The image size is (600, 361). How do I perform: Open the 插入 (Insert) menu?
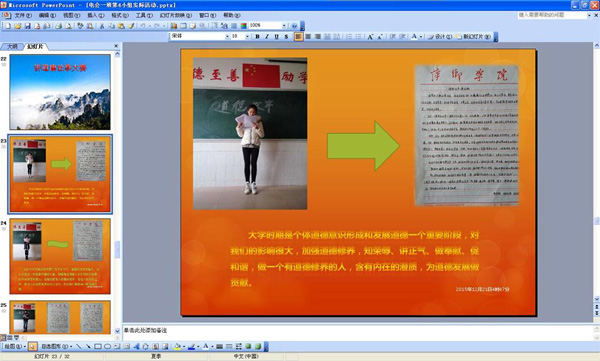coord(96,15)
